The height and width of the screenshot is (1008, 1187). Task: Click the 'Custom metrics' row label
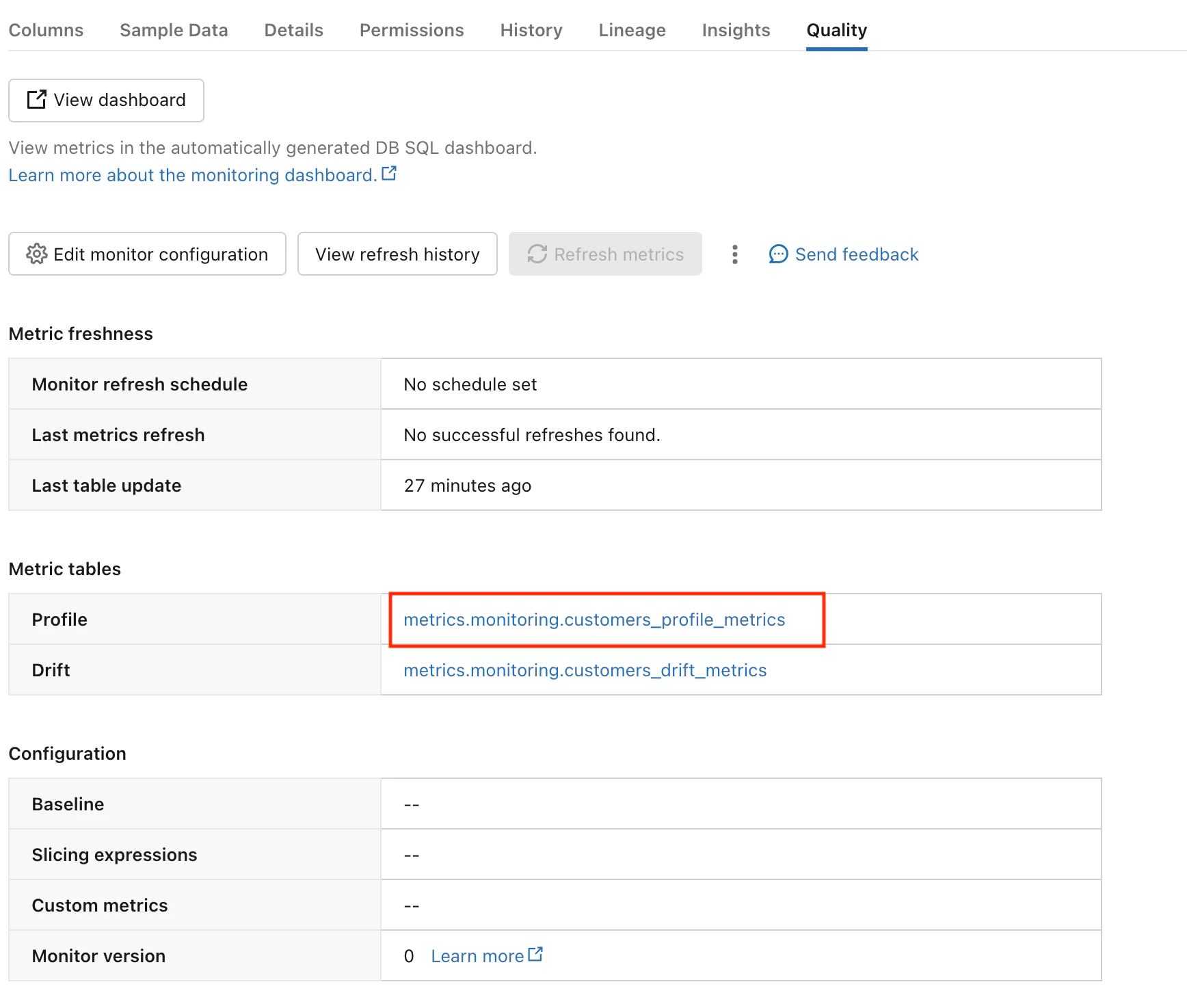[x=100, y=905]
